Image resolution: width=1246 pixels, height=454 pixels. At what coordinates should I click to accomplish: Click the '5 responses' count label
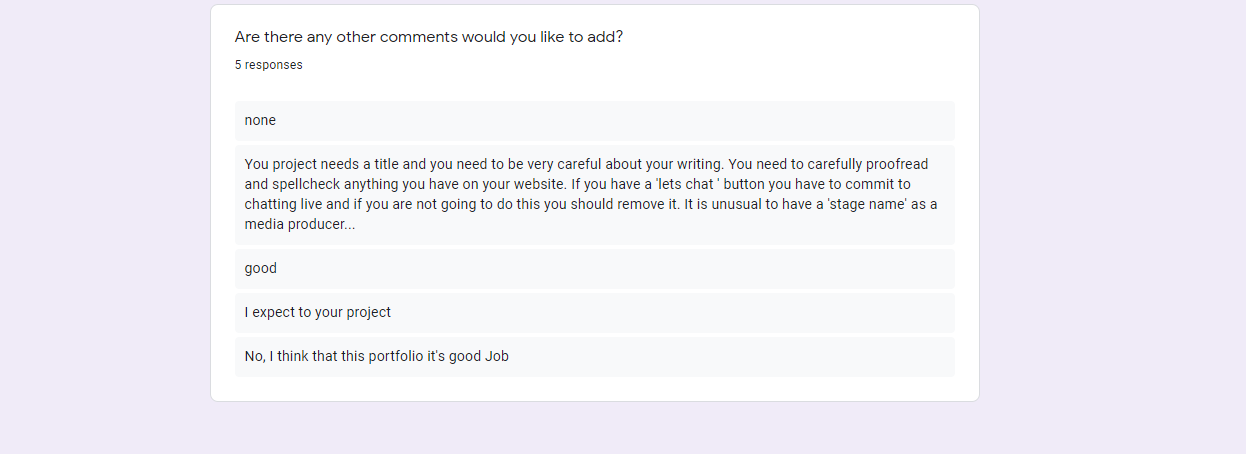(x=269, y=65)
